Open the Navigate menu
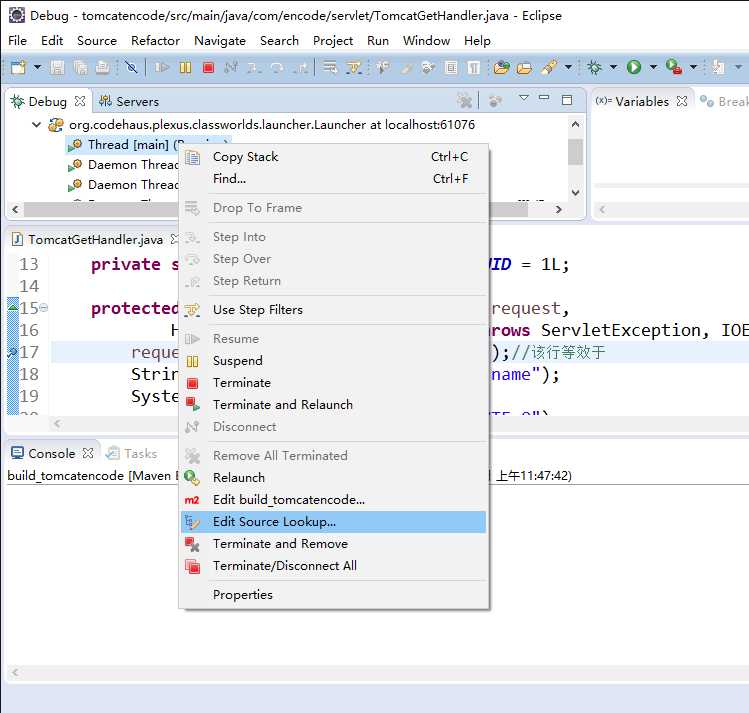The height and width of the screenshot is (713, 749). pyautogui.click(x=220, y=41)
